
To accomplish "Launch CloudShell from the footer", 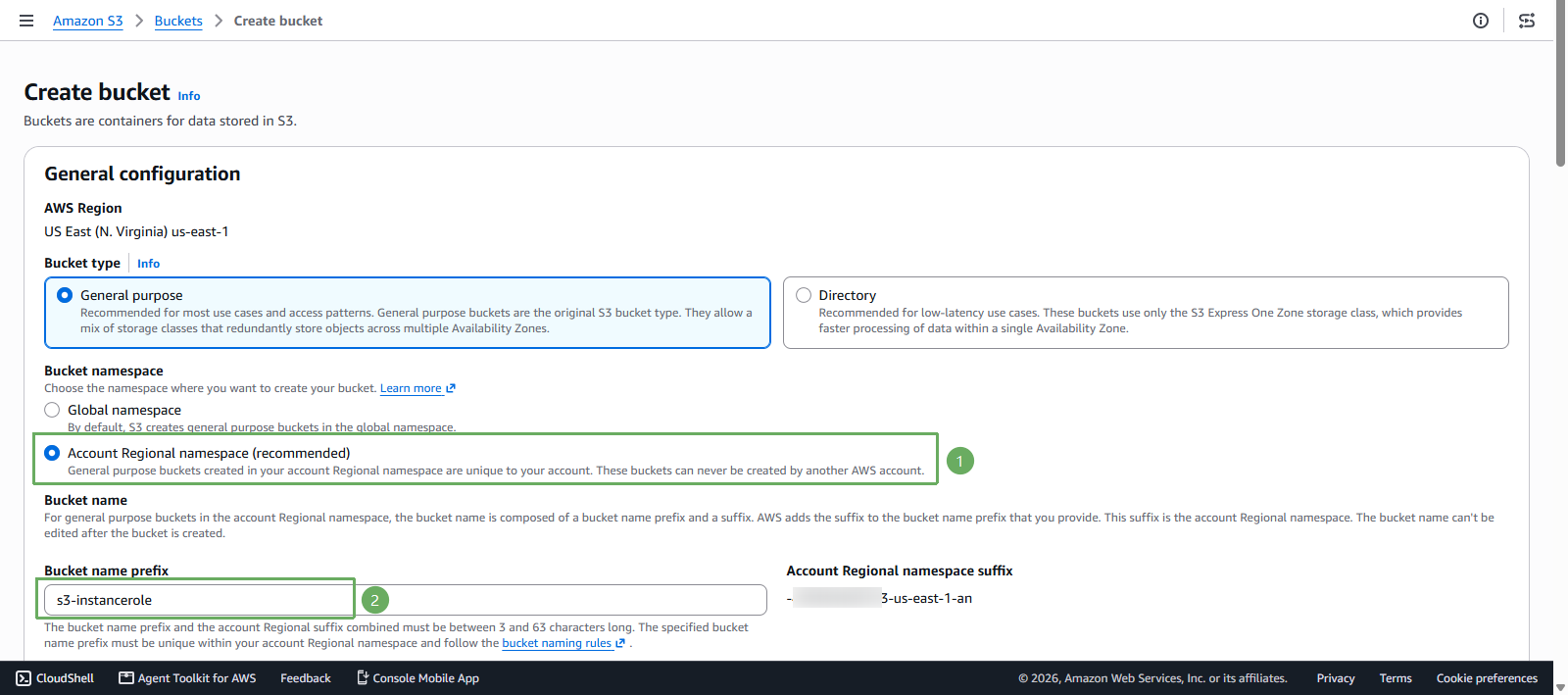I will [55, 678].
